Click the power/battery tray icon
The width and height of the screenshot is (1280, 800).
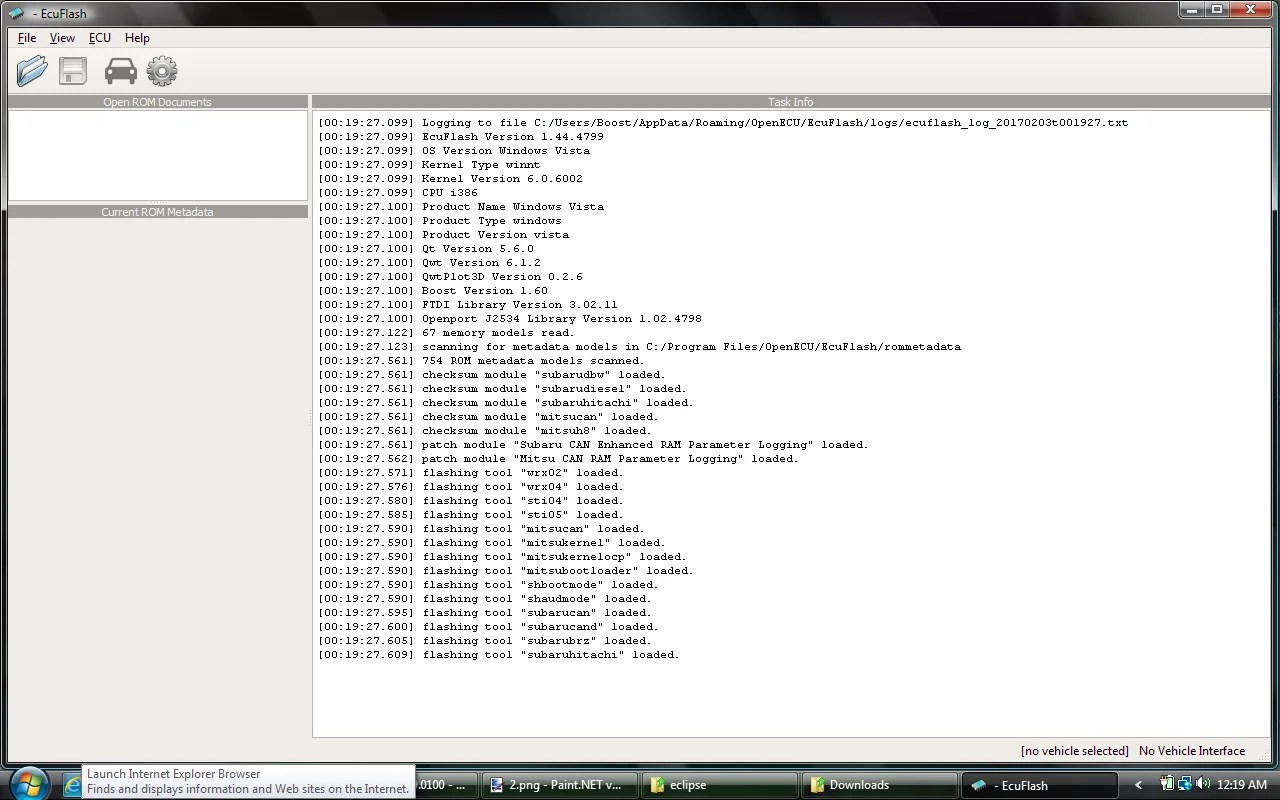coord(1167,784)
